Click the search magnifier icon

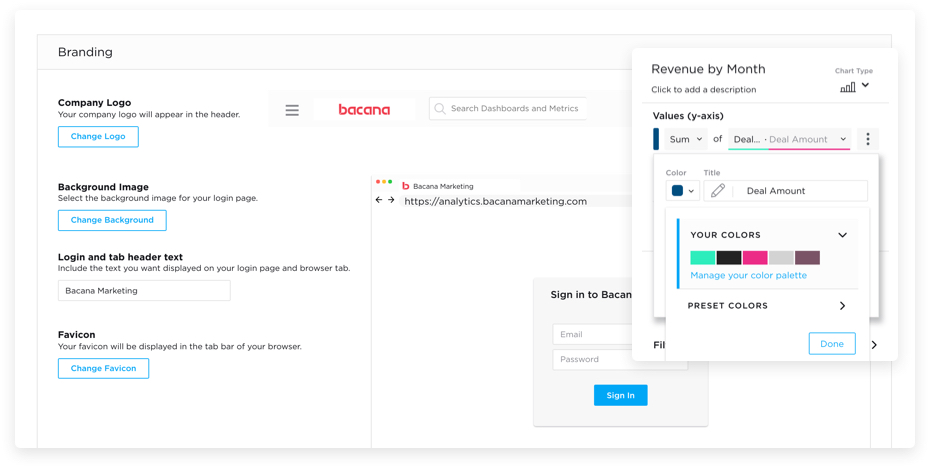click(x=440, y=109)
